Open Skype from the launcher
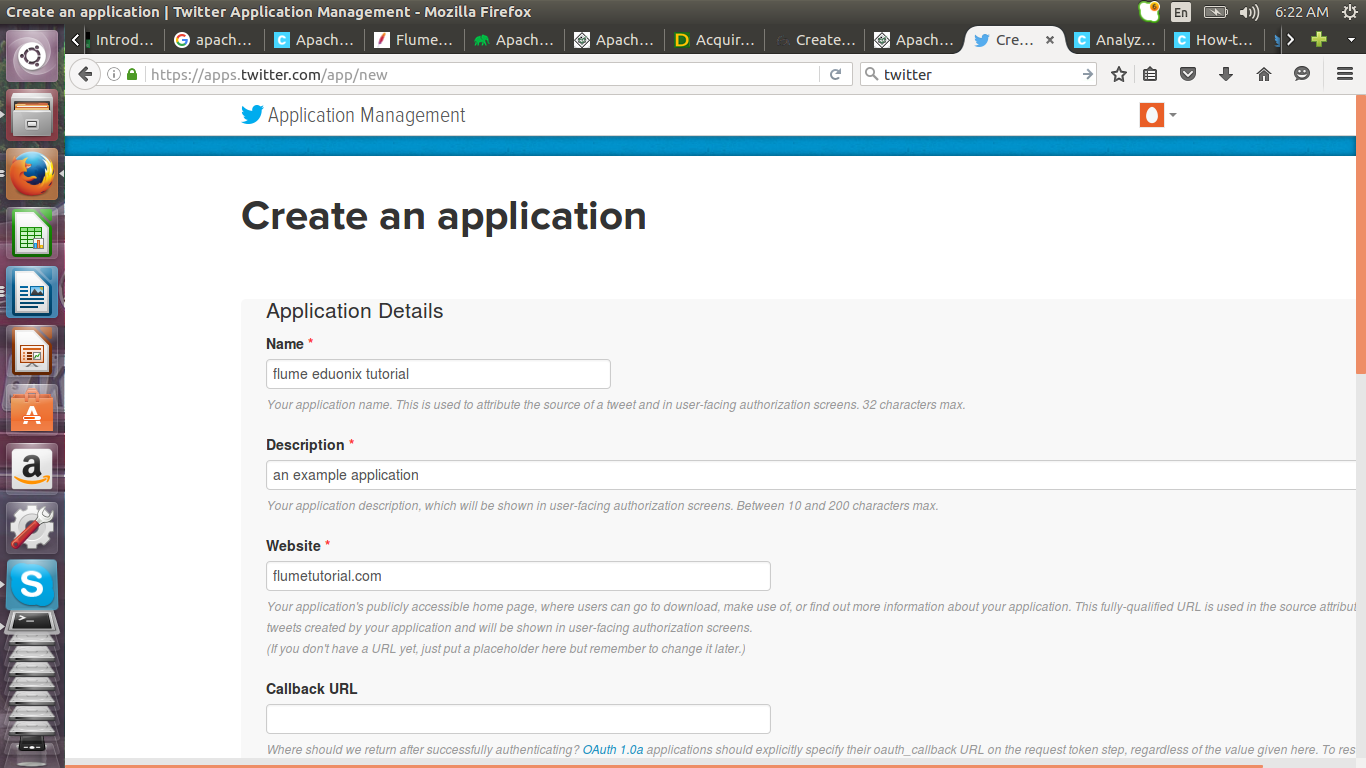The image size is (1366, 768). [x=32, y=585]
